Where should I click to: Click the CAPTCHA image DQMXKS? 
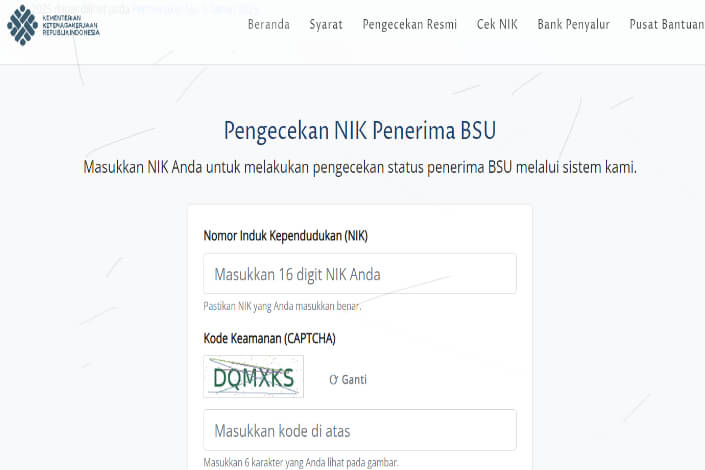[254, 377]
